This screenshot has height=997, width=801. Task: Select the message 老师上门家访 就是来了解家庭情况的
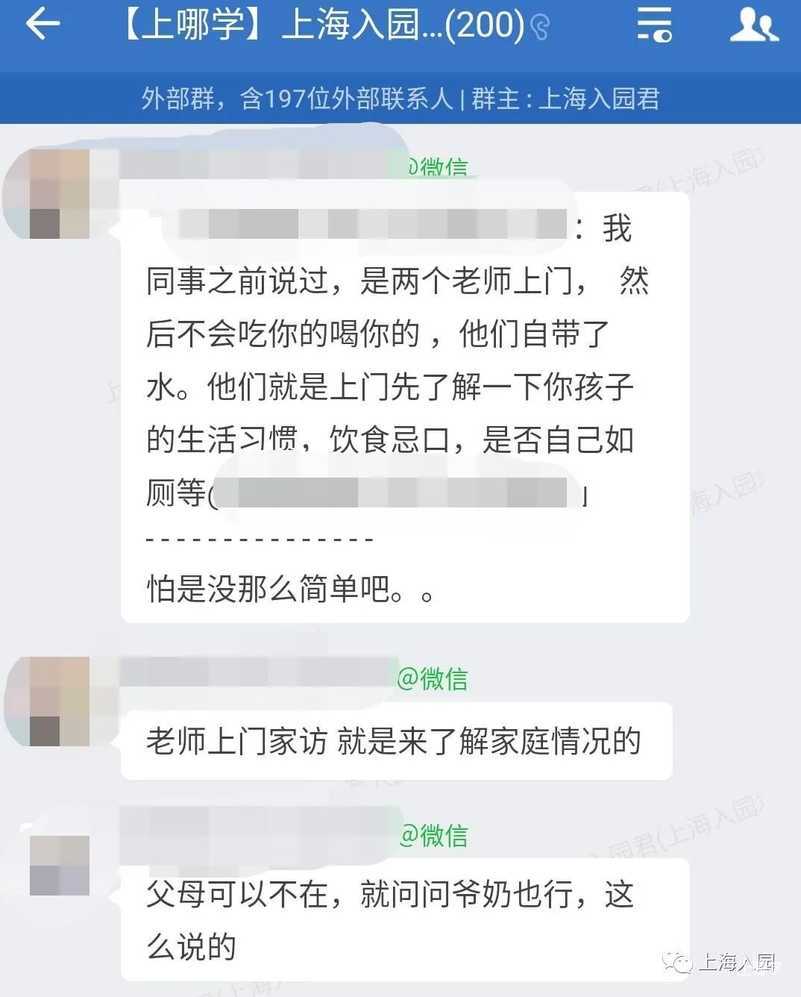click(394, 741)
